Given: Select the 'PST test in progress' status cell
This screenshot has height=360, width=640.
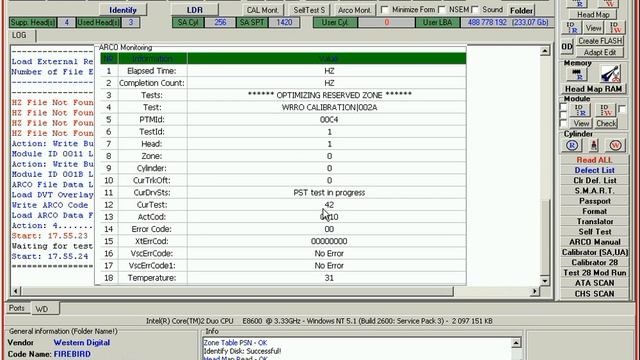Looking at the screenshot, I should [329, 193].
